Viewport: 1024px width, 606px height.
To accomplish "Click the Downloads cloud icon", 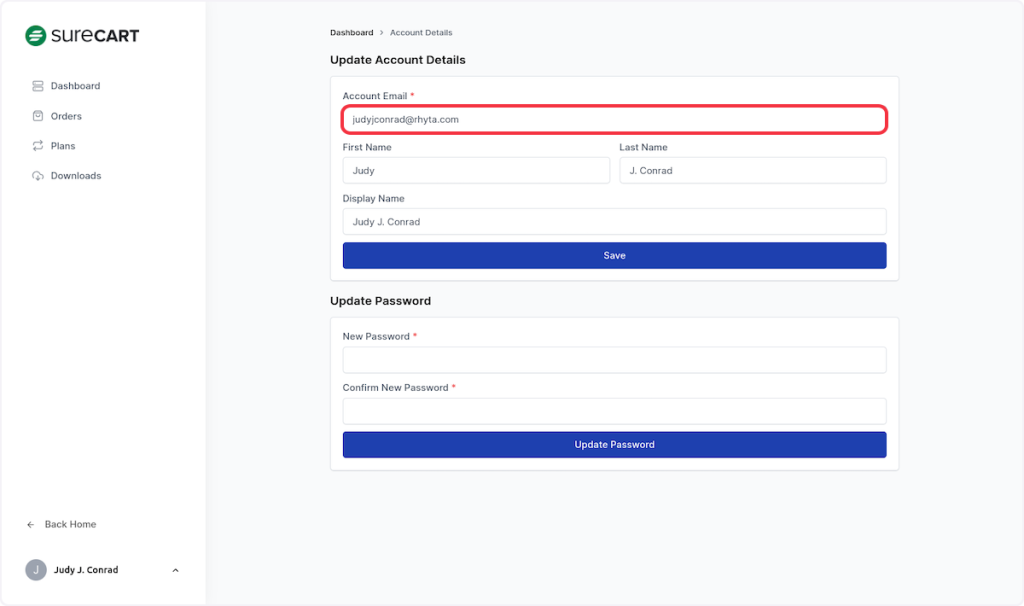I will coord(38,176).
